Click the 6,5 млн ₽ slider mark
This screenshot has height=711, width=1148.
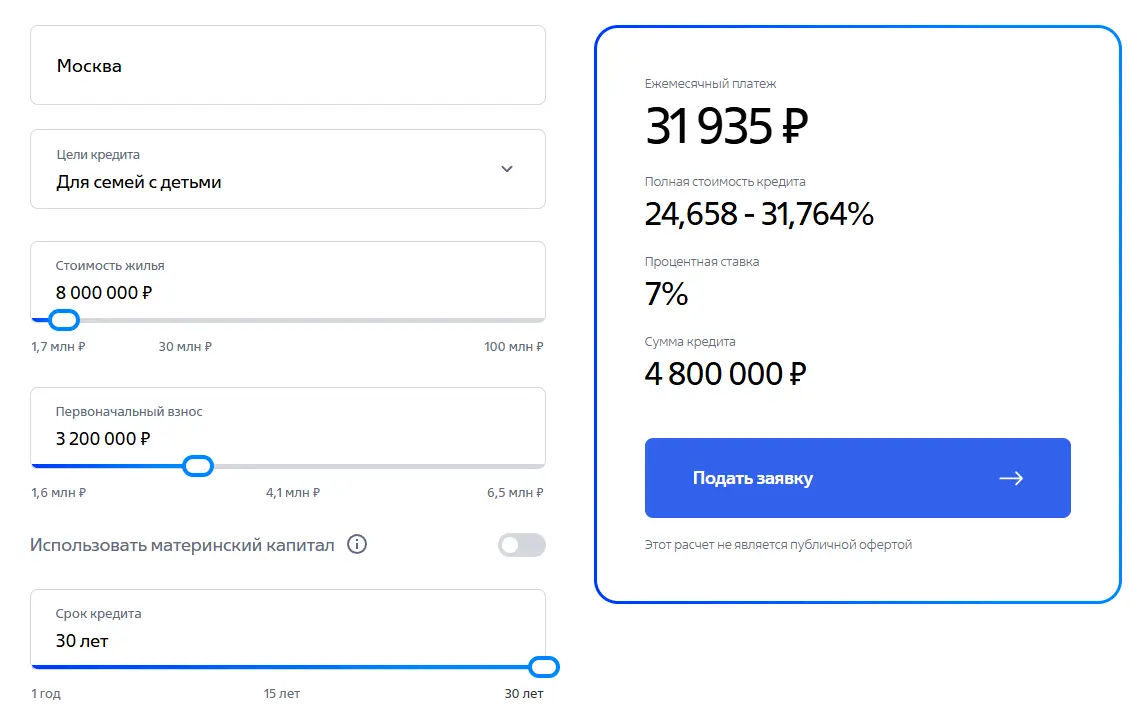(x=515, y=493)
